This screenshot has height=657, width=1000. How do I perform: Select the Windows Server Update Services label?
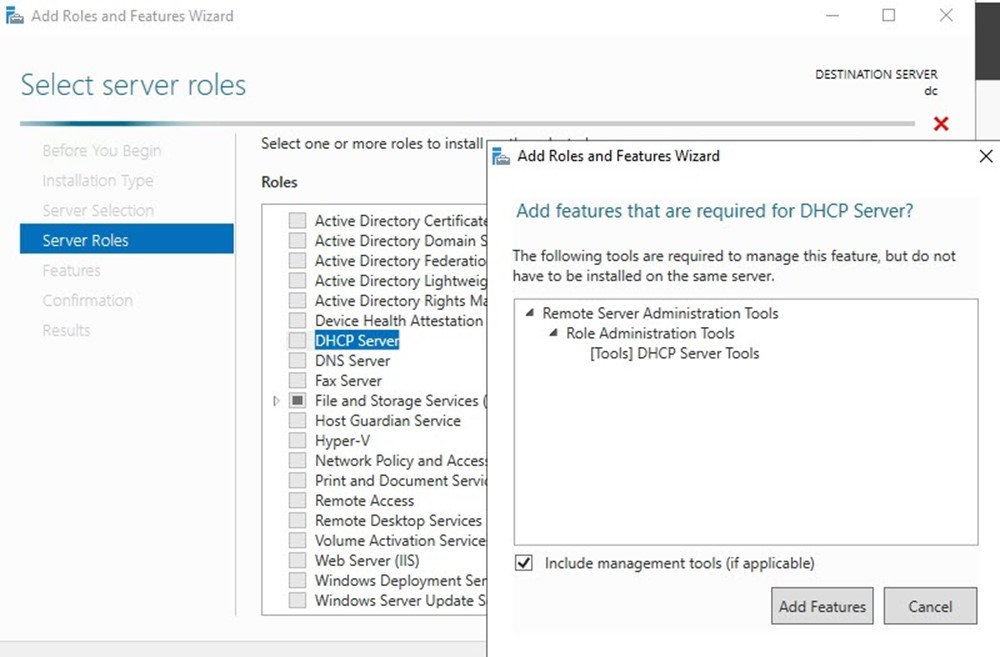401,600
